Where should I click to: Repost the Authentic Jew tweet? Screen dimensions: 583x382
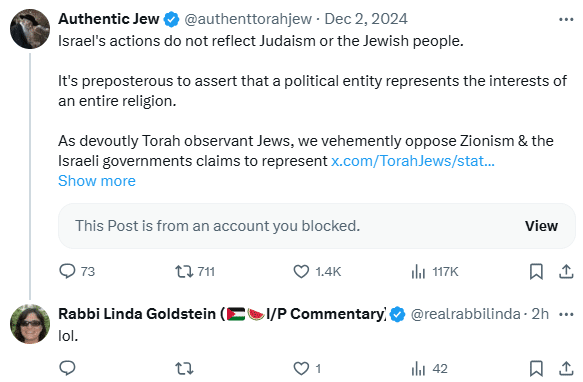click(195, 272)
